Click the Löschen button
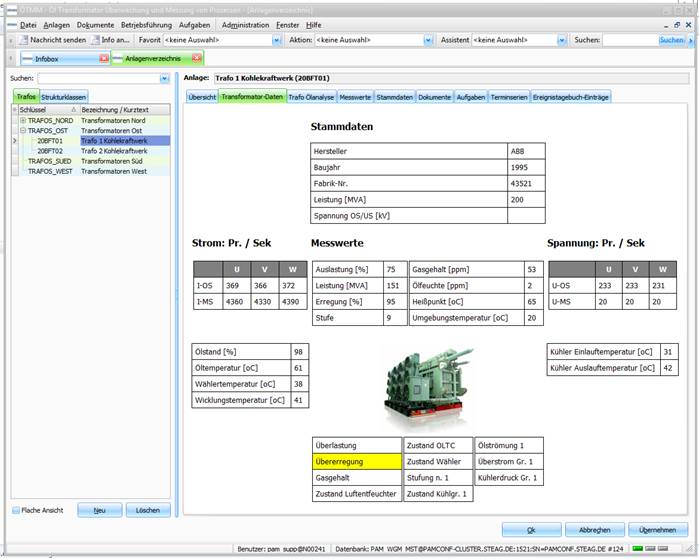 click(148, 510)
